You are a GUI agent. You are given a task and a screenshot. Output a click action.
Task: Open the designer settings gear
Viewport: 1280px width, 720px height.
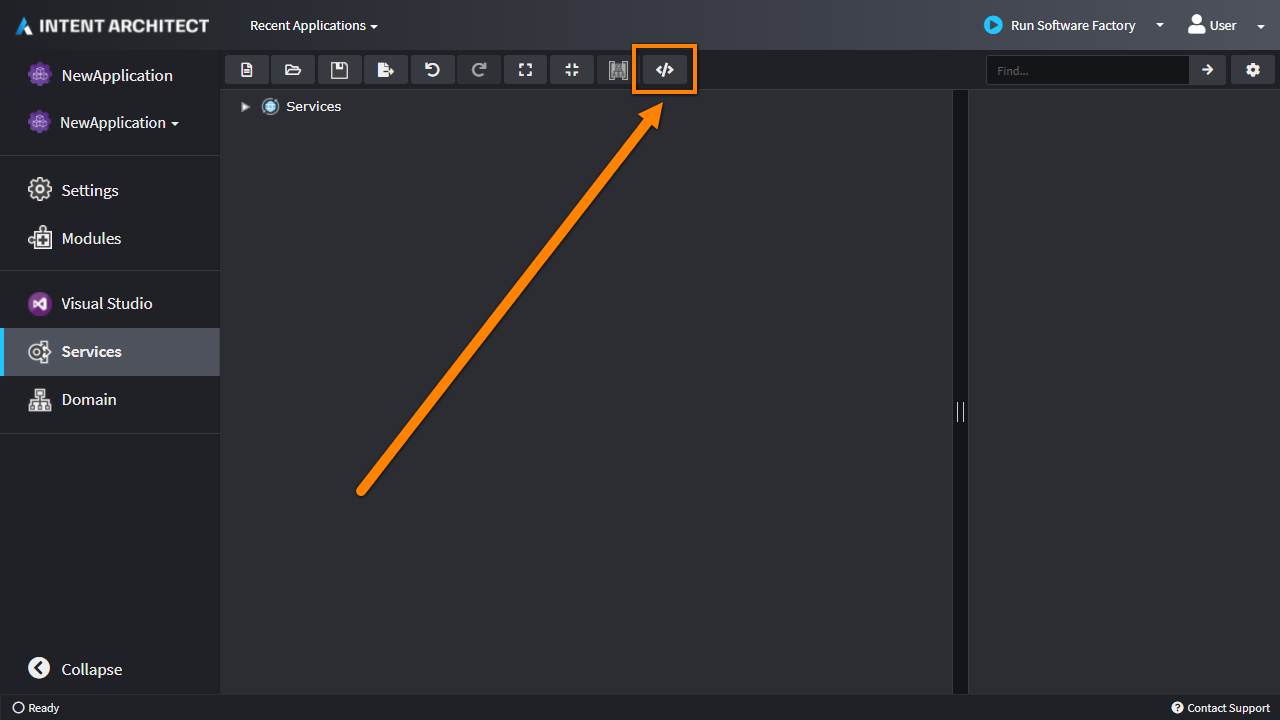[x=1253, y=70]
